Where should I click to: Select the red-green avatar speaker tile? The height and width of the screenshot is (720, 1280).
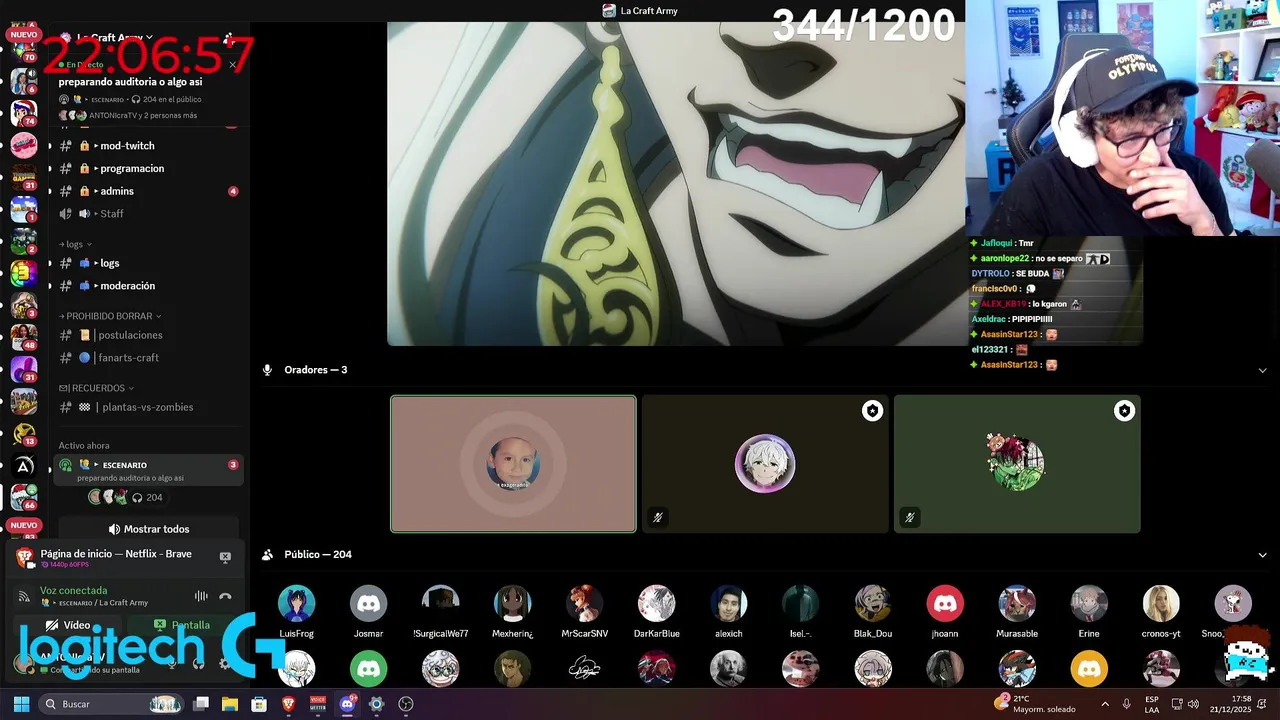click(x=1017, y=464)
